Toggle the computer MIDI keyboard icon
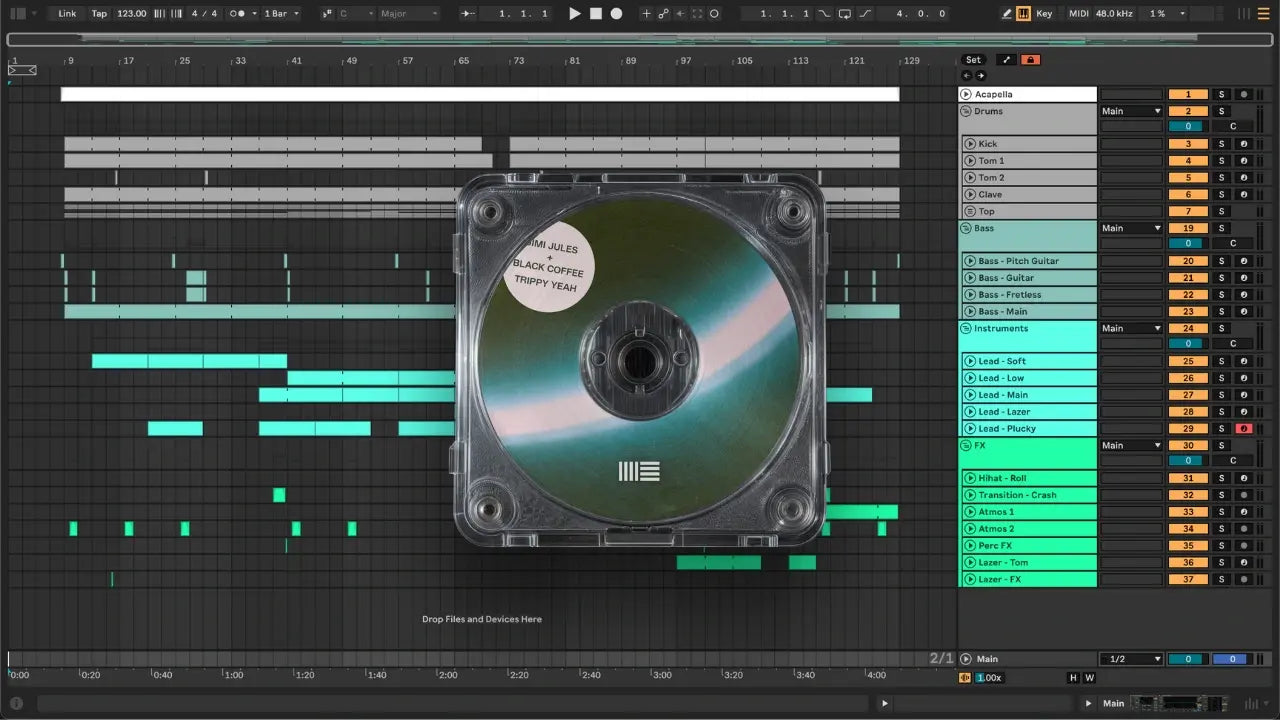 pos(1023,14)
